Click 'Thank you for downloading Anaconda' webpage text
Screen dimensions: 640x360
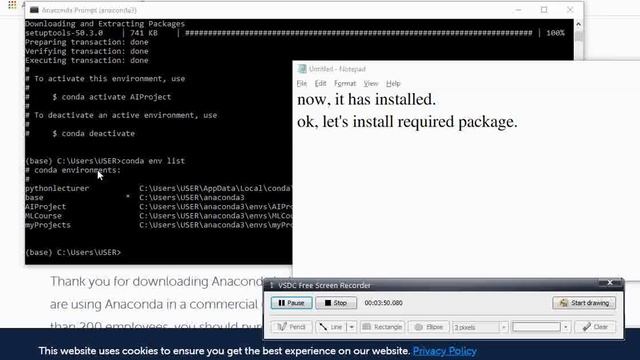[x=157, y=282]
